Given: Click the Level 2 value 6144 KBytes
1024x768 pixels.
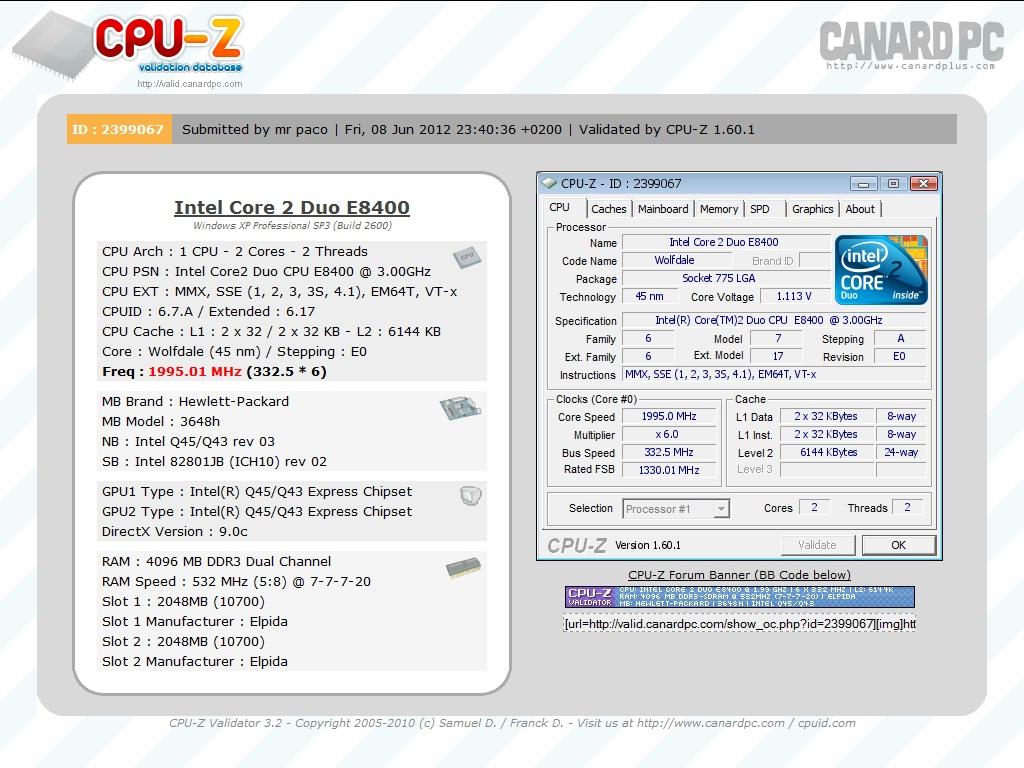Looking at the screenshot, I should click(x=826, y=452).
